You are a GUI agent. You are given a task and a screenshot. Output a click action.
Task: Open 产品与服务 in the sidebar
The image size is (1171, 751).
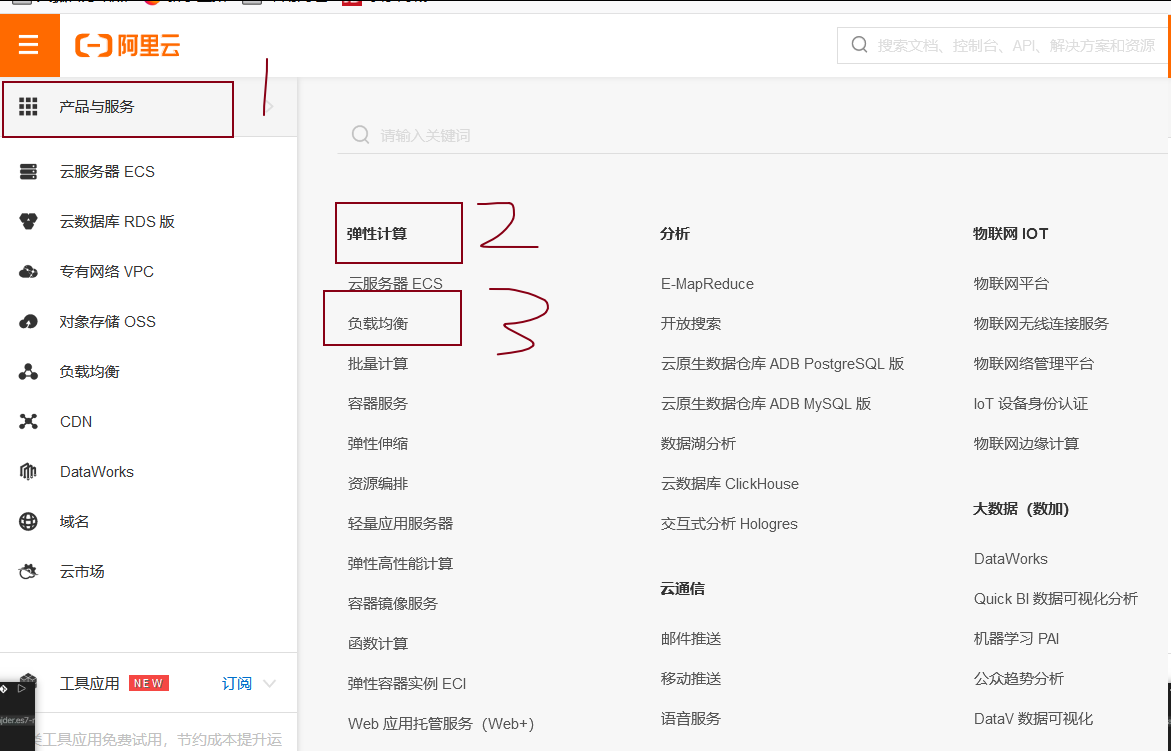[x=96, y=107]
